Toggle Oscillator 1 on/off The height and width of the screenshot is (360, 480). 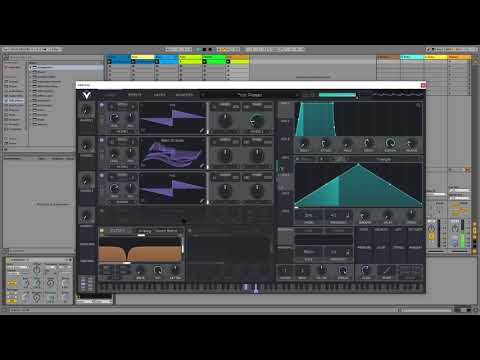[x=102, y=105]
